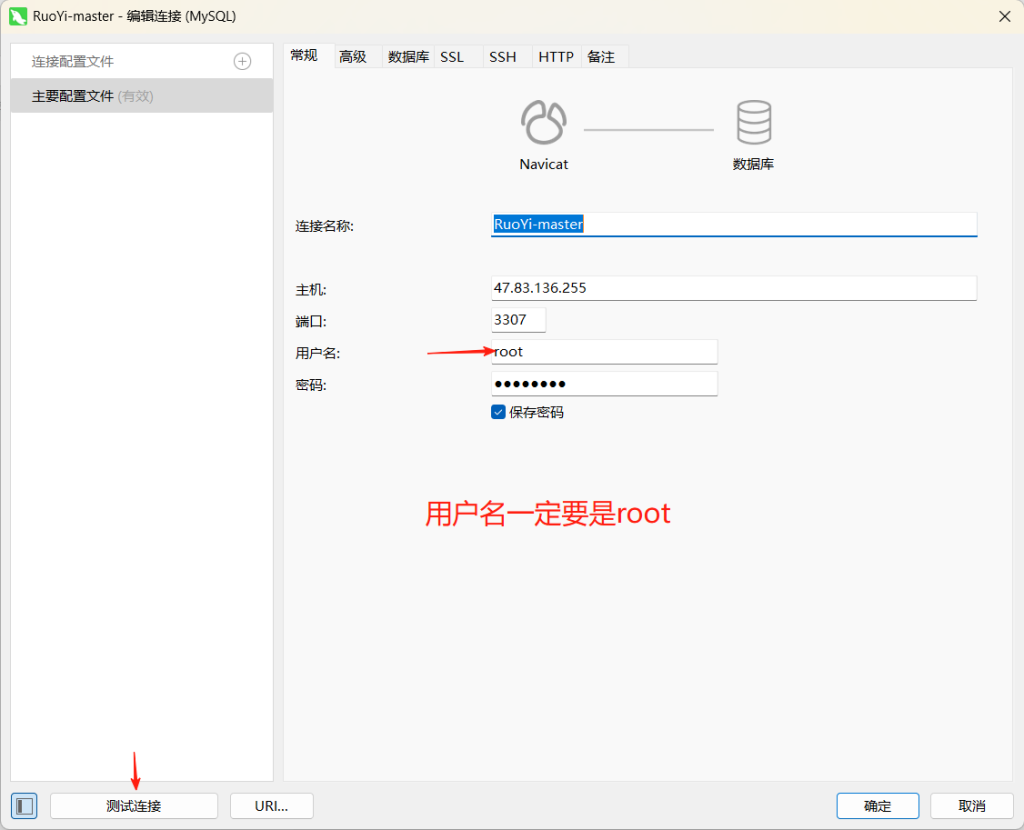Click the 连接配置文件 header text
Viewport: 1024px width, 830px height.
[x=72, y=61]
